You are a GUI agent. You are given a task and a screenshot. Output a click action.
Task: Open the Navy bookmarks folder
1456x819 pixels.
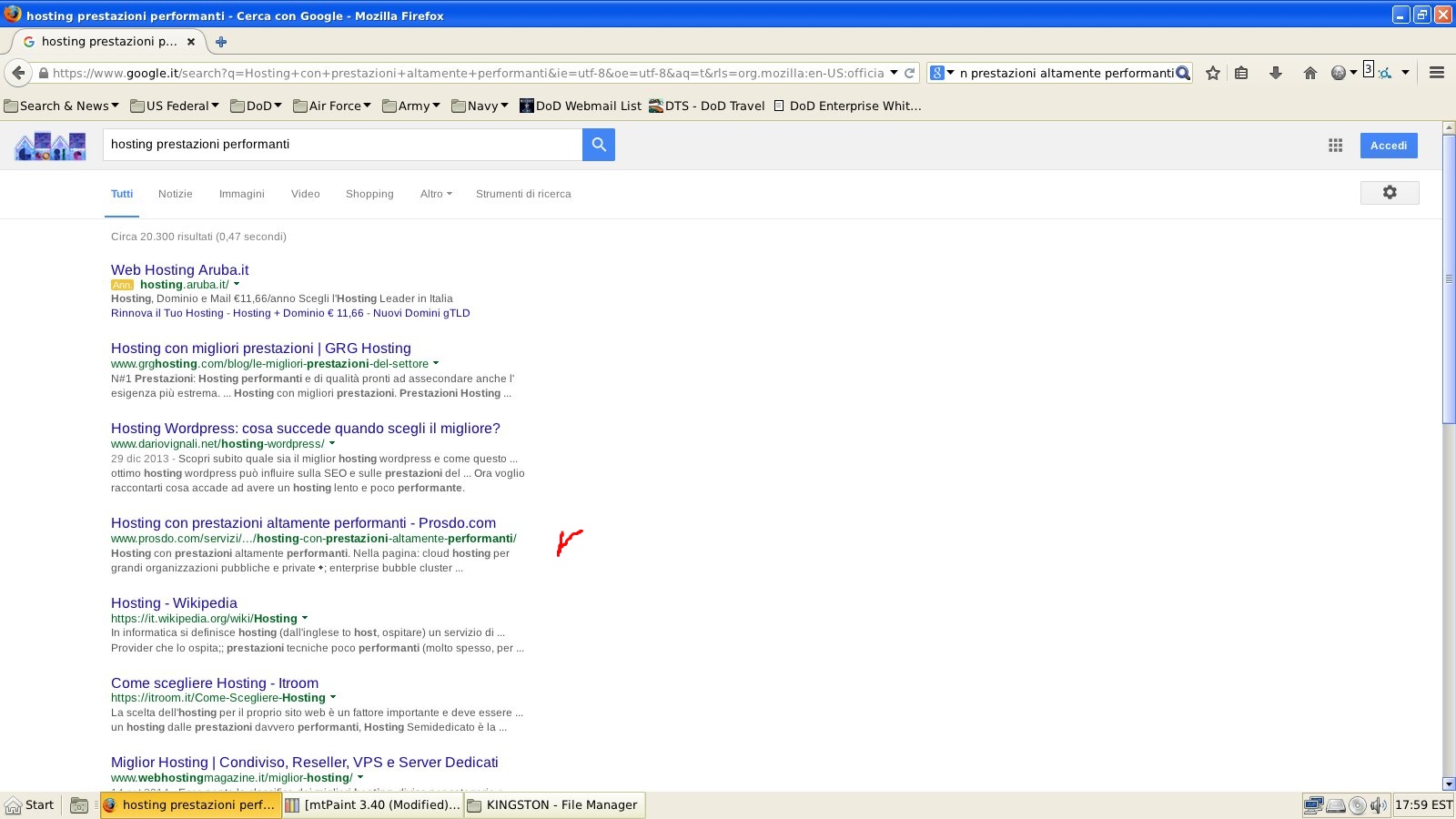pyautogui.click(x=480, y=106)
